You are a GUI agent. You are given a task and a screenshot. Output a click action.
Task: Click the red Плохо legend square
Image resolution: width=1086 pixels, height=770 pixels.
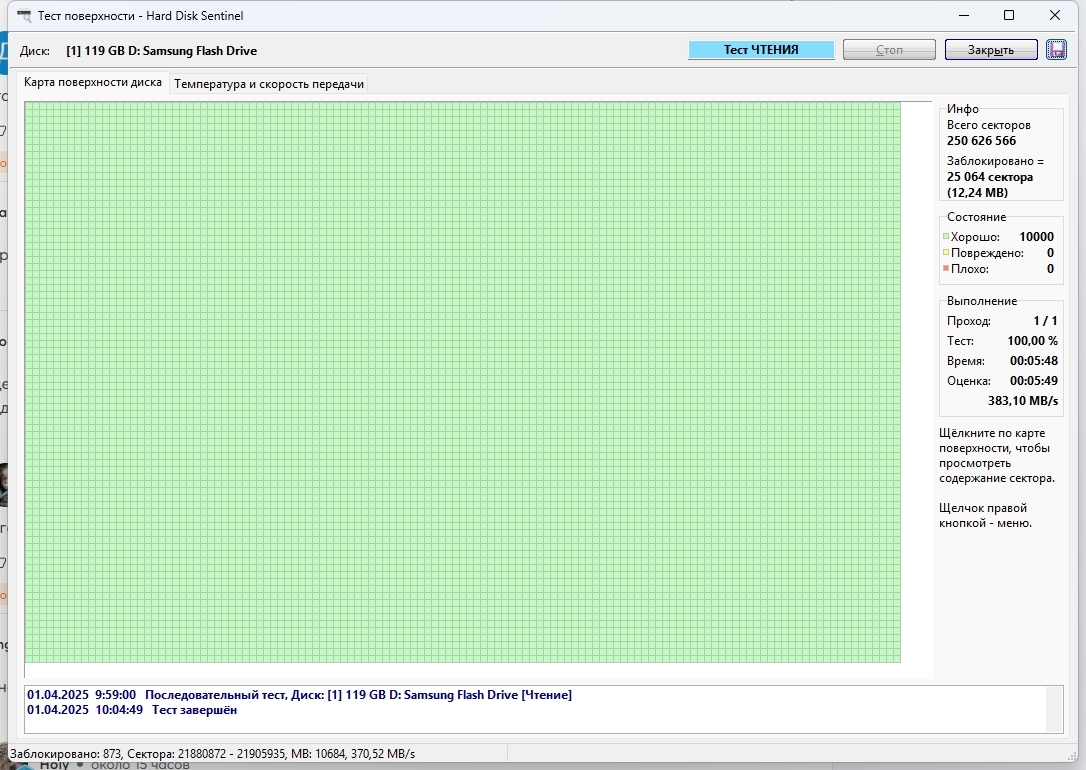pos(946,269)
